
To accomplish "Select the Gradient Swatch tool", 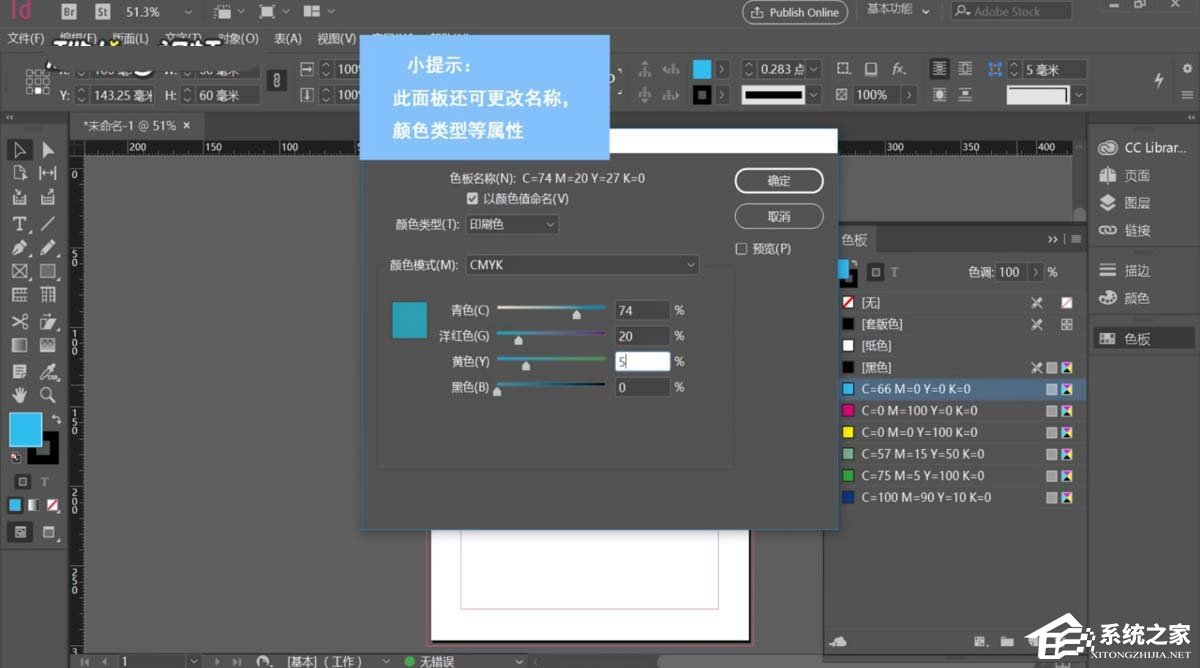I will coord(19,345).
